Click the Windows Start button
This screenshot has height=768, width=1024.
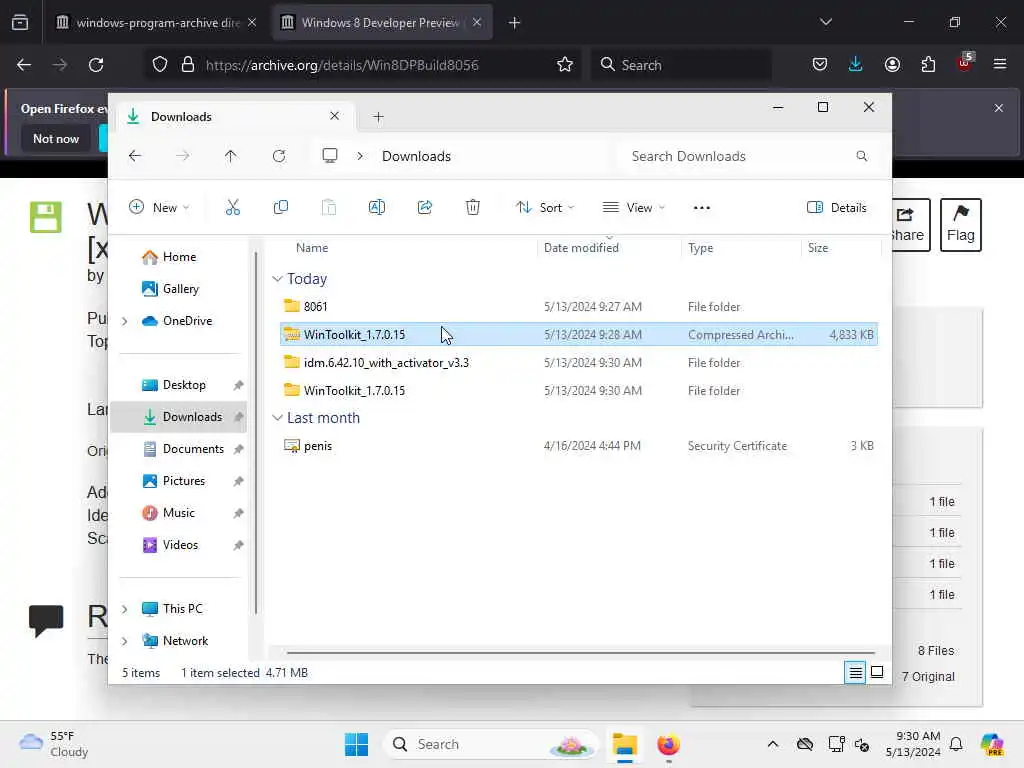[x=357, y=744]
